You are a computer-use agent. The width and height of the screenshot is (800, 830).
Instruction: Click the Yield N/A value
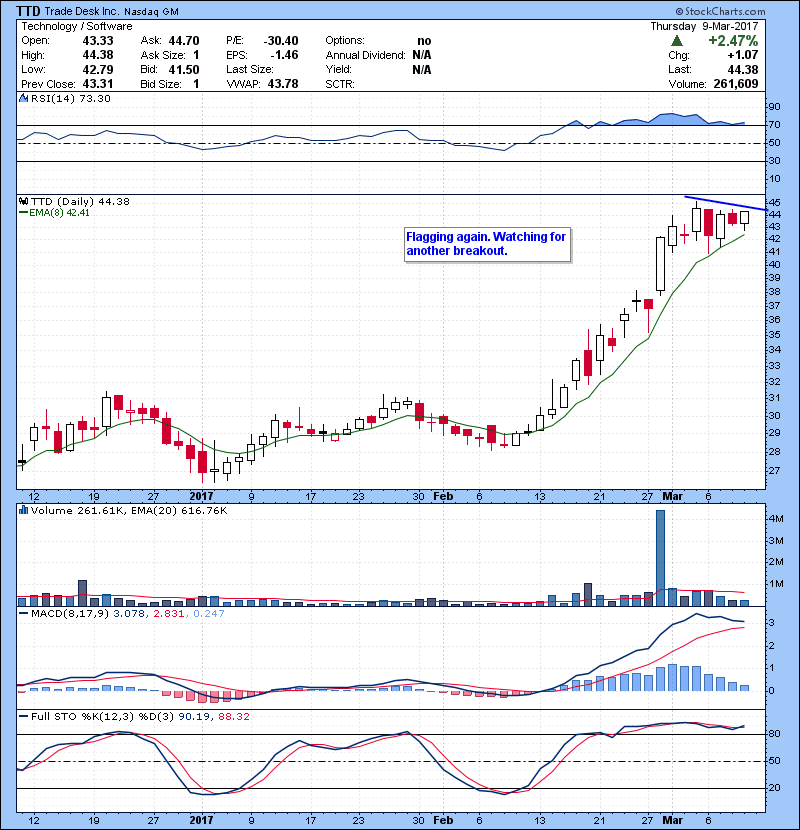[421, 69]
